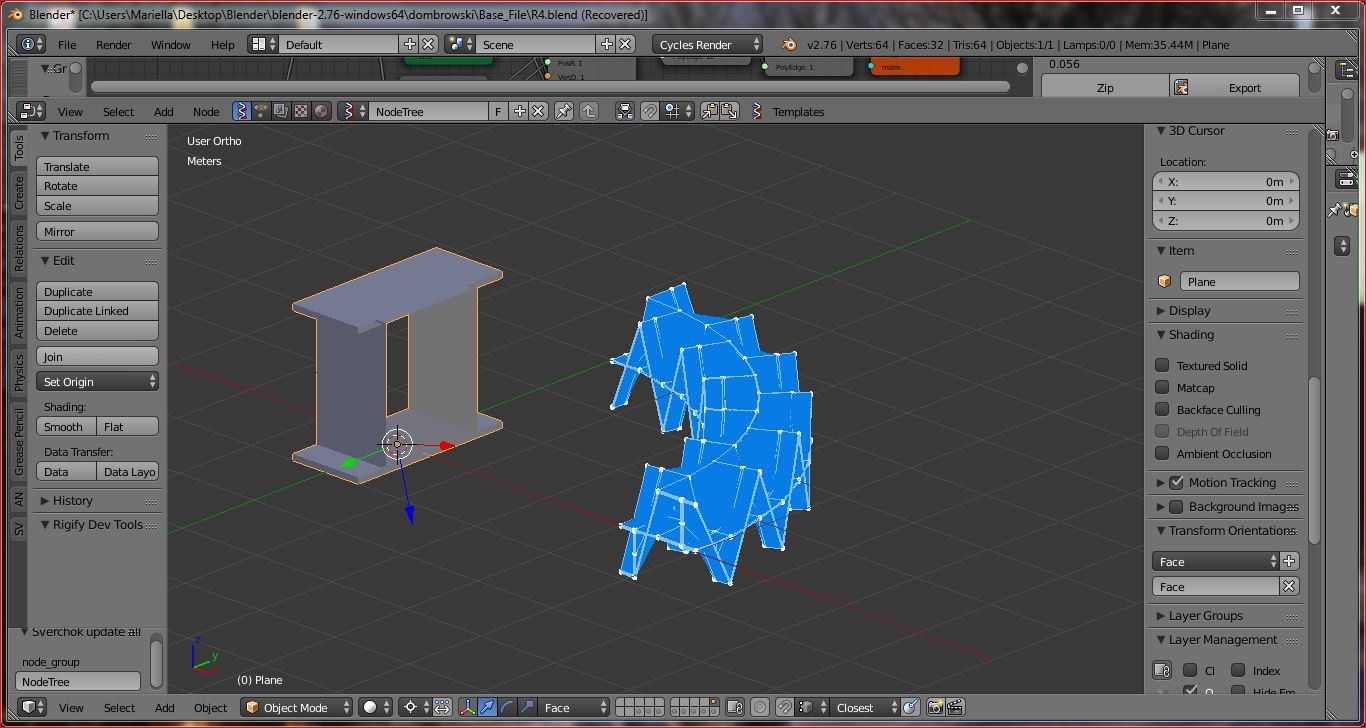The height and width of the screenshot is (728, 1366).
Task: Enable the Background Images checkbox
Action: 1177,507
